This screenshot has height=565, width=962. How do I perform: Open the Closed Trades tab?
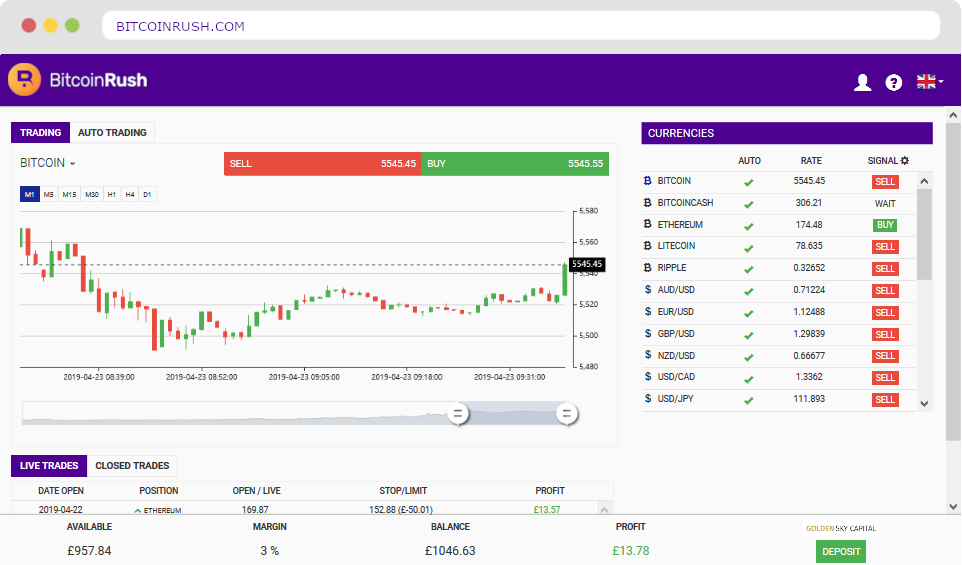tap(132, 465)
